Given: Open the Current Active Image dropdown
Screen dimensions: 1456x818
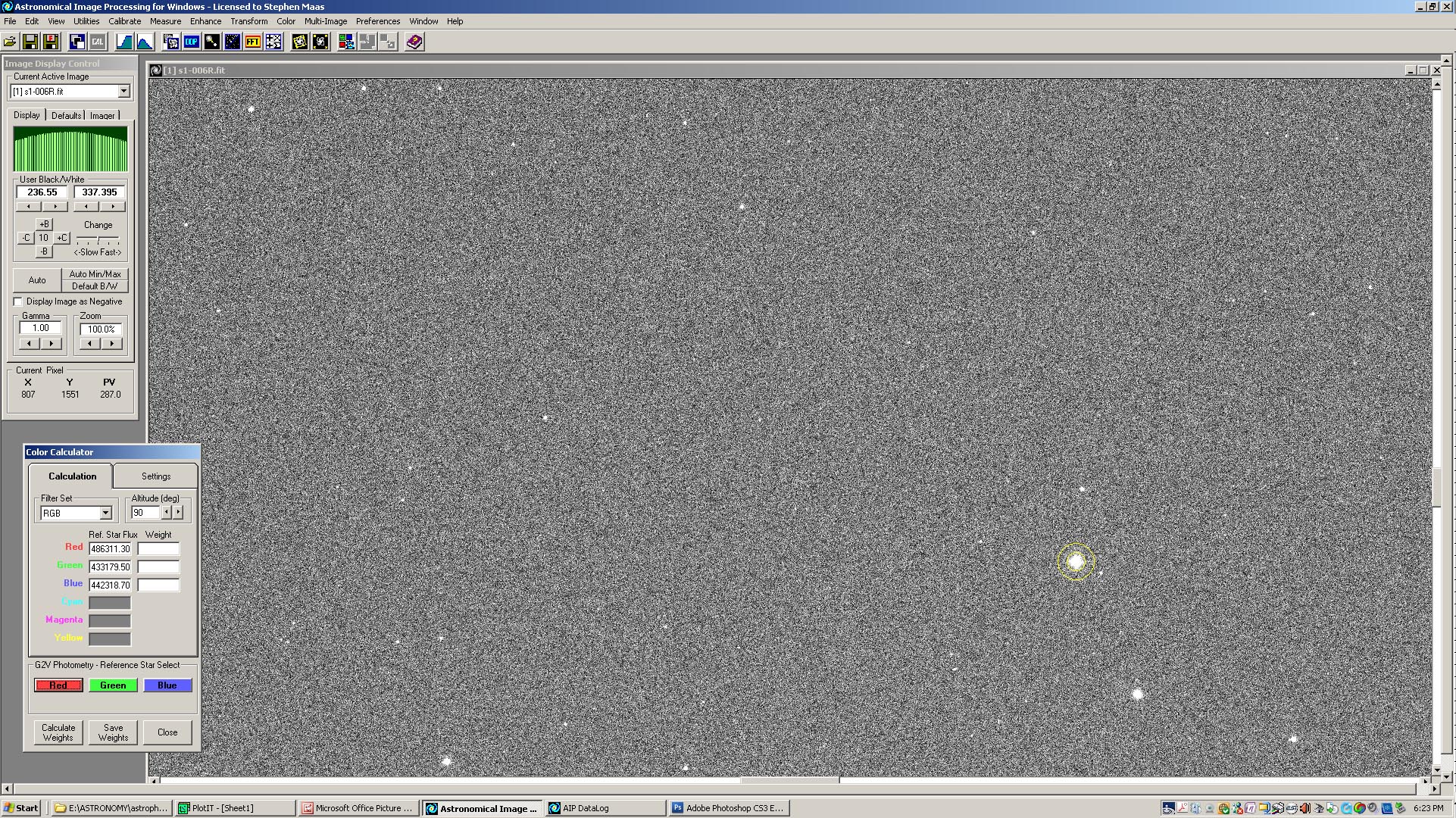Looking at the screenshot, I should point(123,92).
